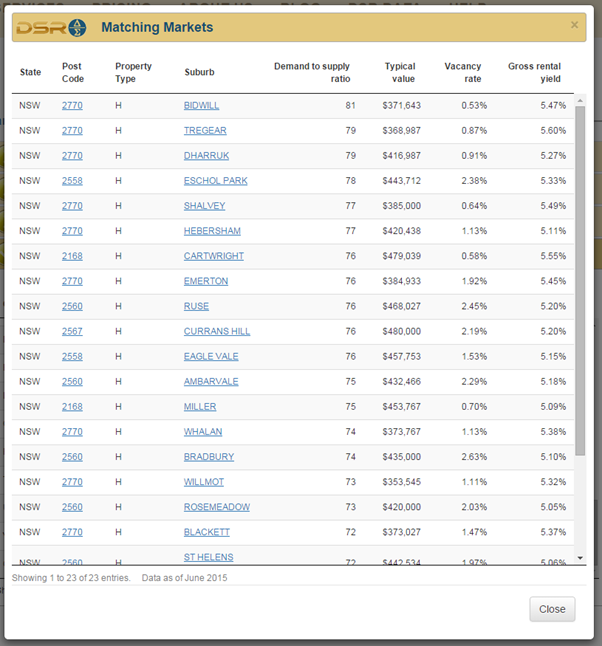This screenshot has width=602, height=646.
Task: Open the TREGEAR suburb link
Action: 203,131
